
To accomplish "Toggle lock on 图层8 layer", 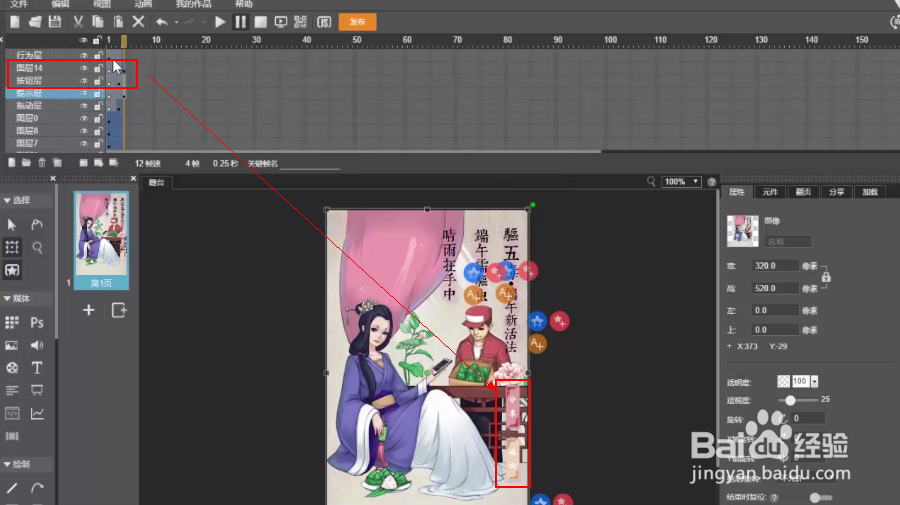I will point(98,131).
